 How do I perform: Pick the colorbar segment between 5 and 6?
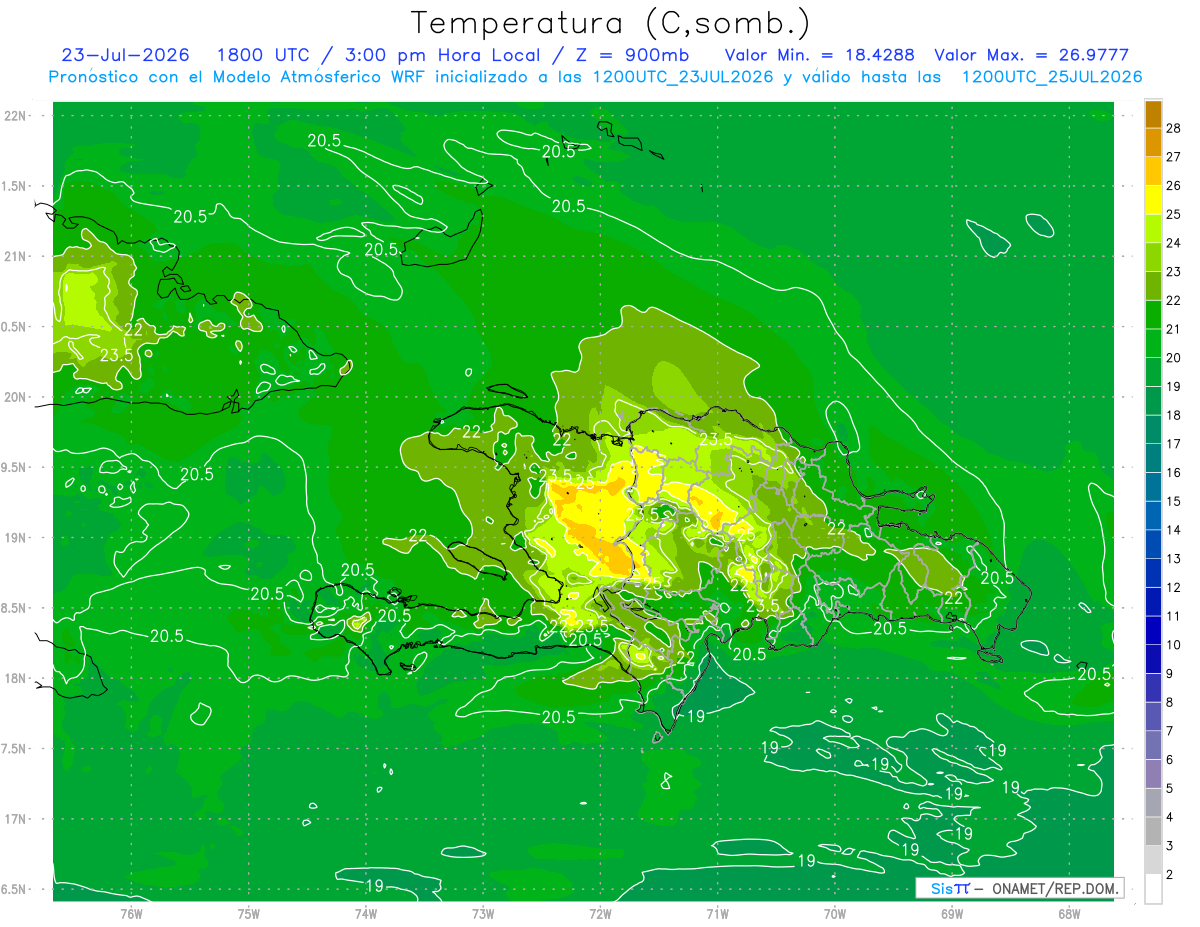tap(1153, 775)
